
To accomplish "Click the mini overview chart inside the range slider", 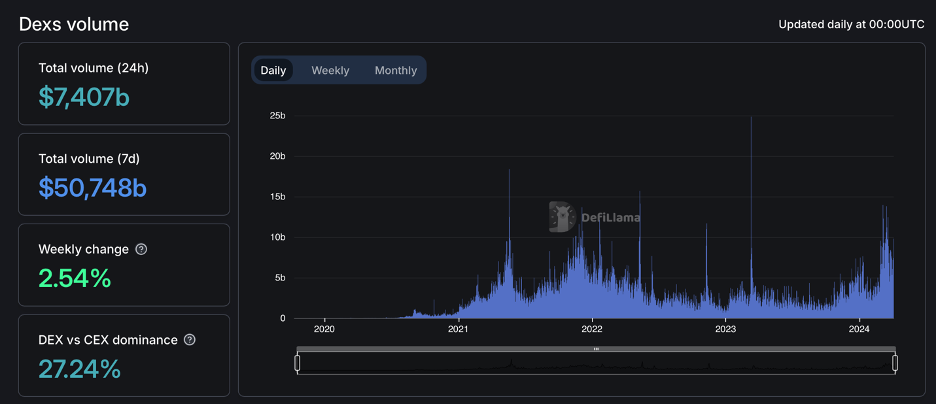I will tap(596, 363).
